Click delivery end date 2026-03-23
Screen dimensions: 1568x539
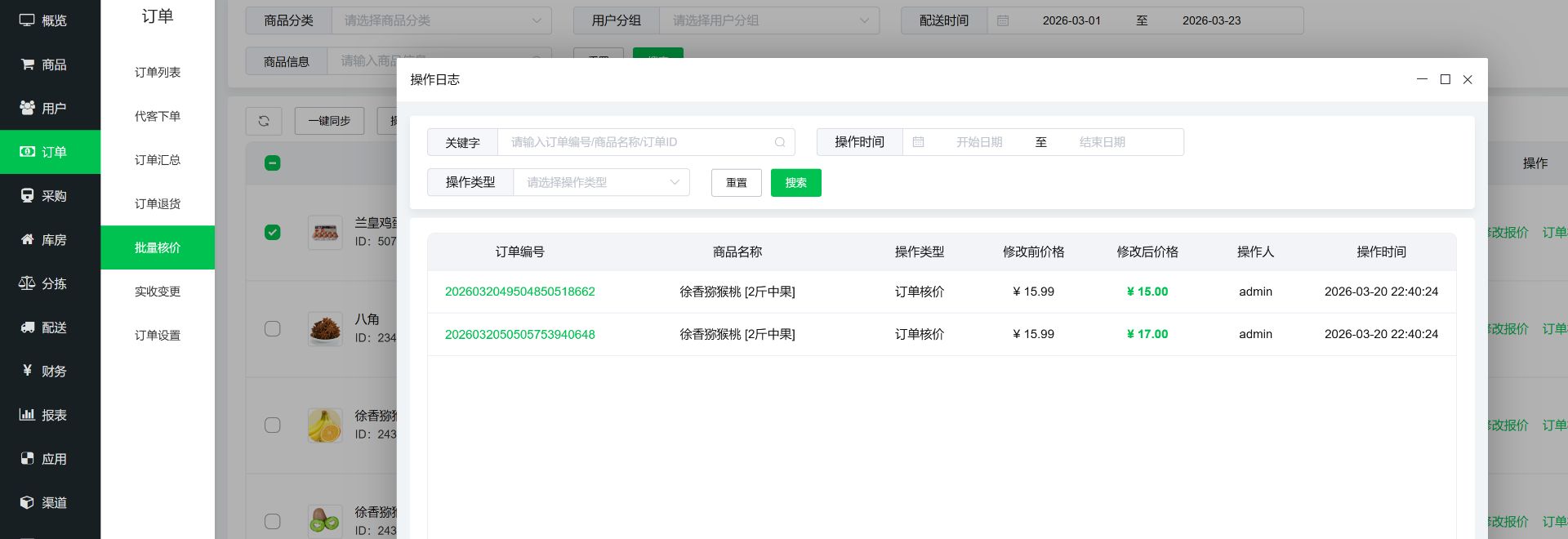pyautogui.click(x=1211, y=20)
